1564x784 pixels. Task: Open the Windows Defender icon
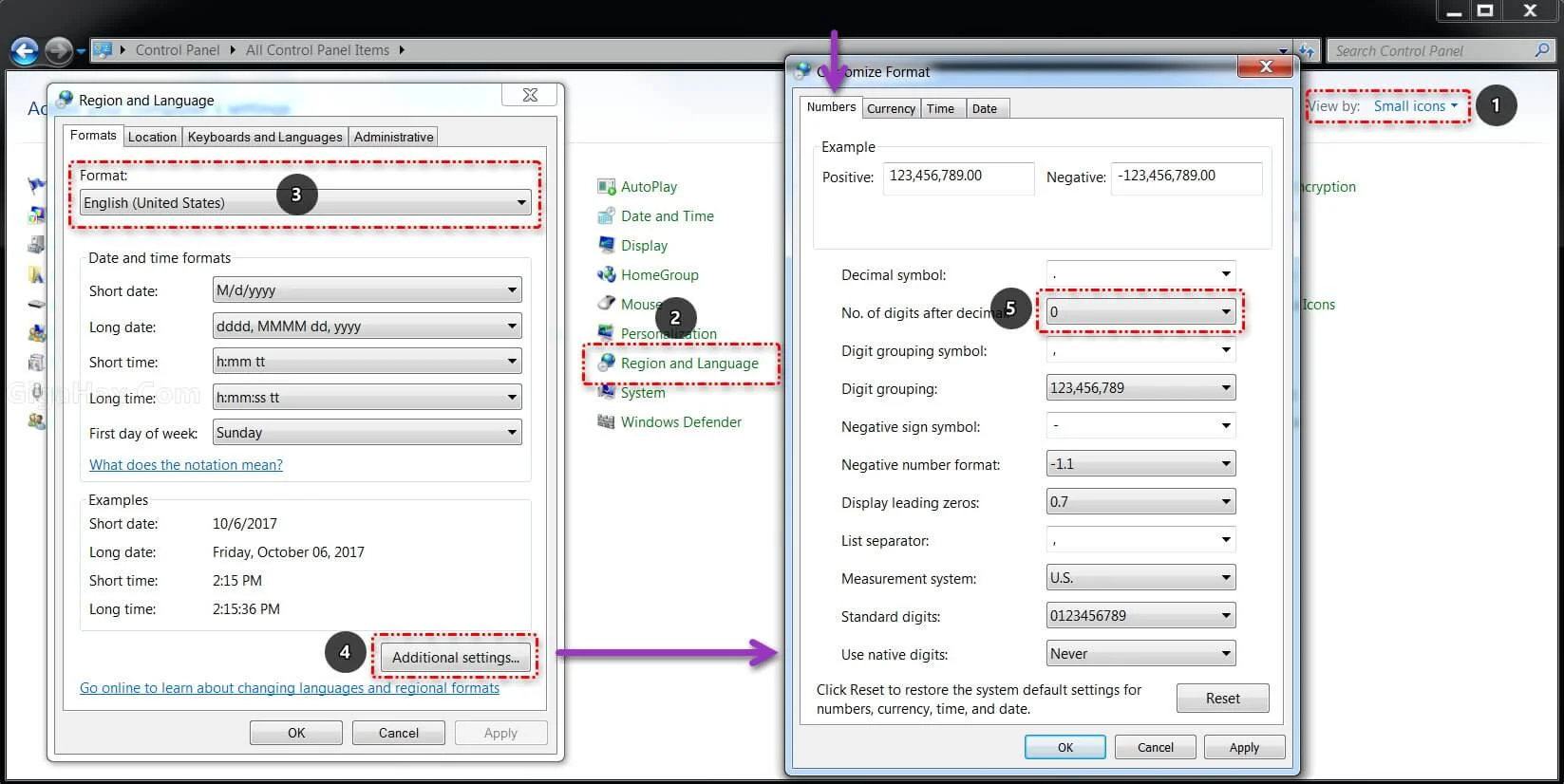click(x=607, y=422)
